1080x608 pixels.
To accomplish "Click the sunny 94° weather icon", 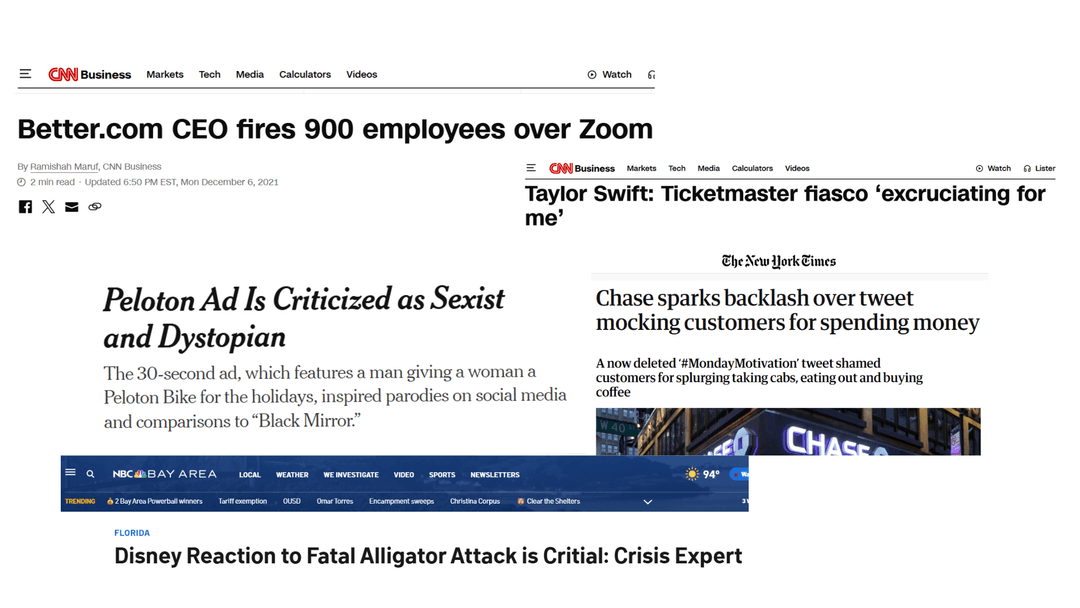I will (x=692, y=474).
